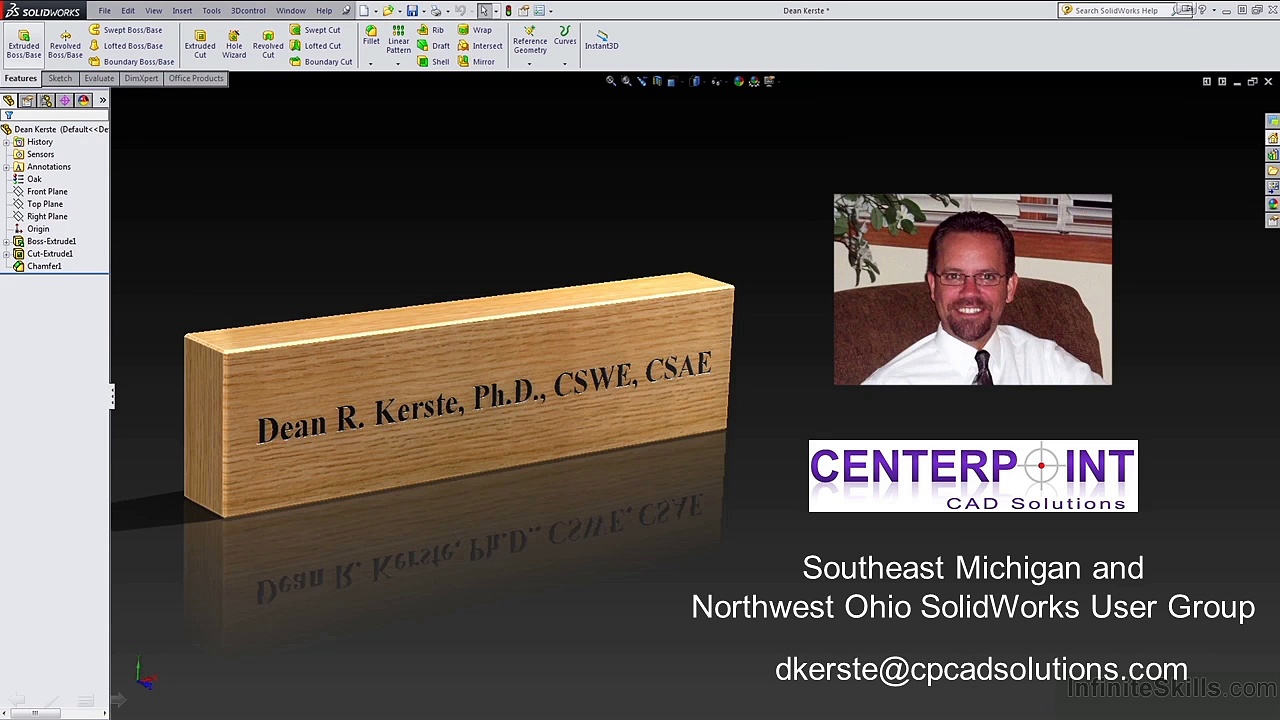Viewport: 1280px width, 720px height.
Task: Activate the Shell feature
Action: pyautogui.click(x=434, y=62)
